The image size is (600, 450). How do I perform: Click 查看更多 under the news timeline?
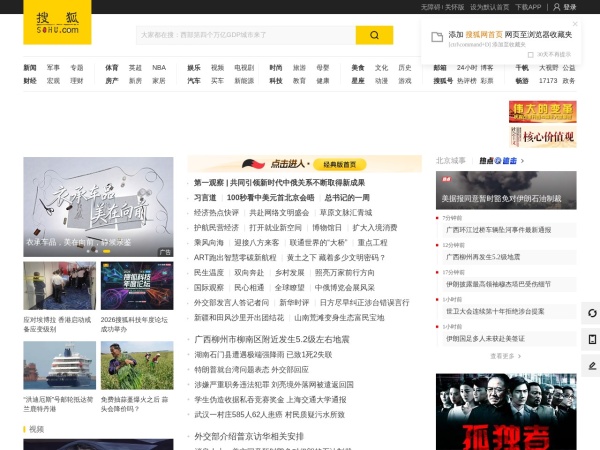pos(505,356)
